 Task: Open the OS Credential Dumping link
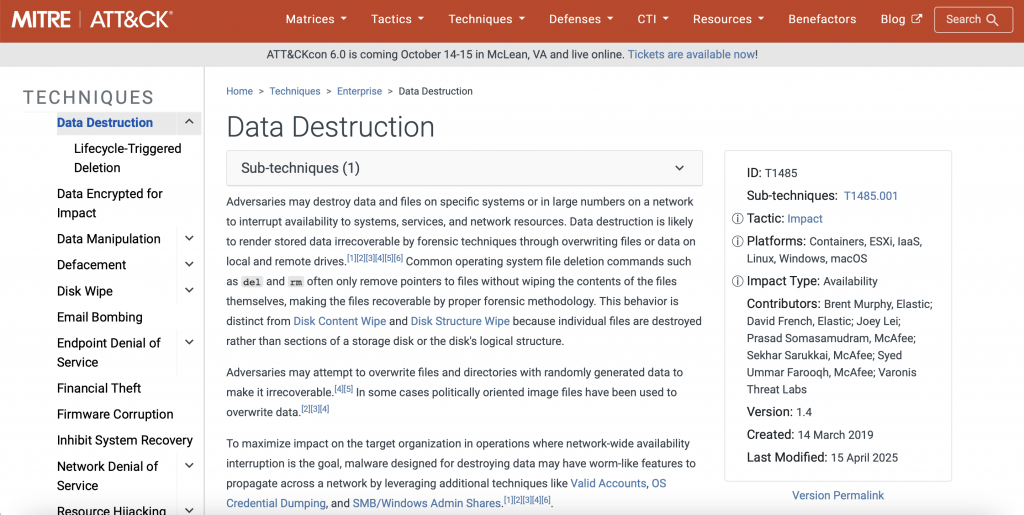(447, 493)
